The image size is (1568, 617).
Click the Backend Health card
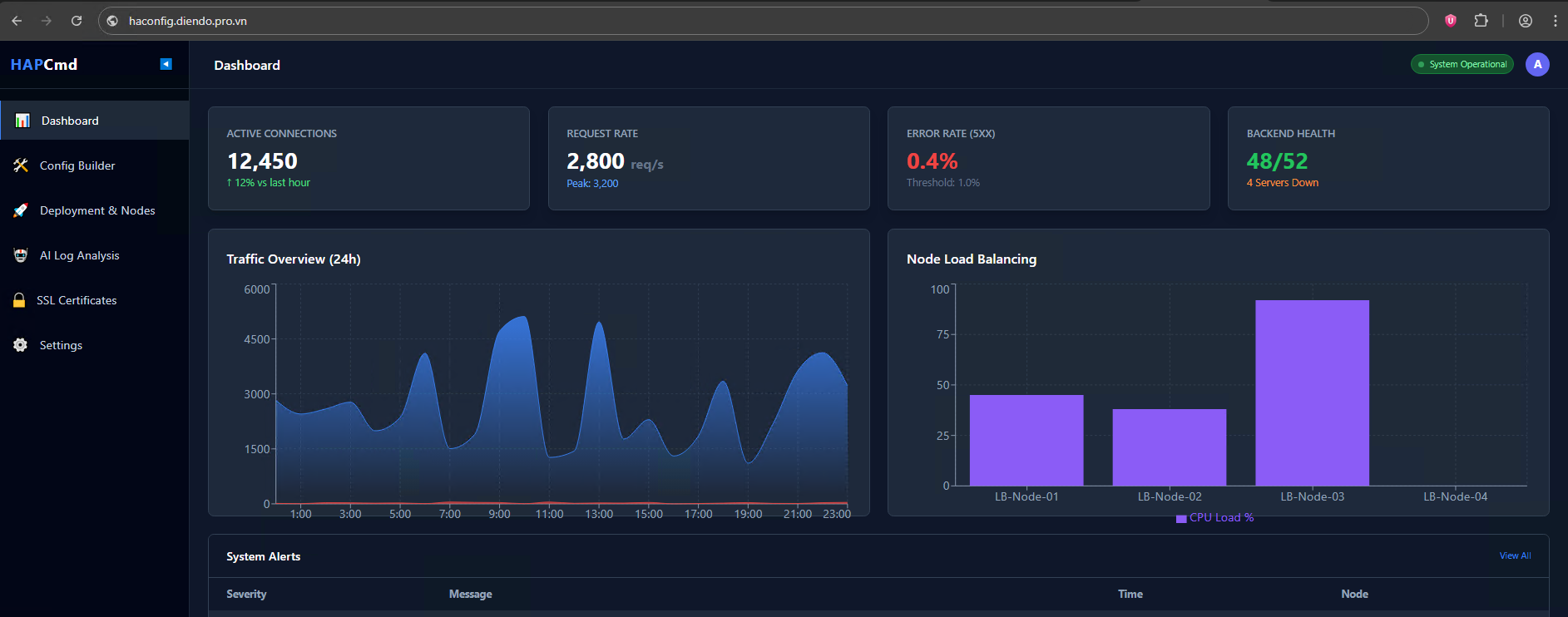pyautogui.click(x=1387, y=158)
